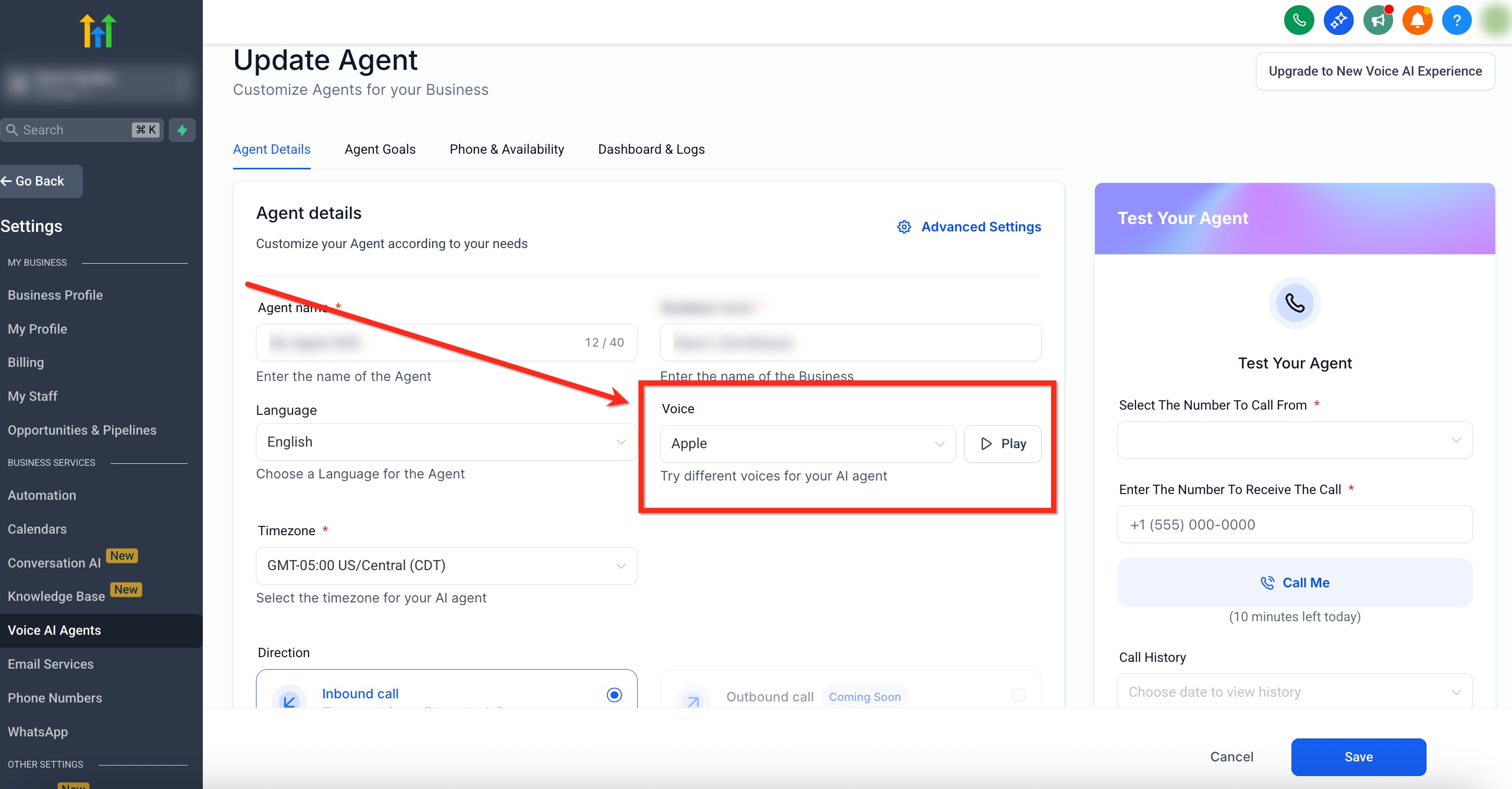Click the green lightning quick actions icon

(182, 130)
